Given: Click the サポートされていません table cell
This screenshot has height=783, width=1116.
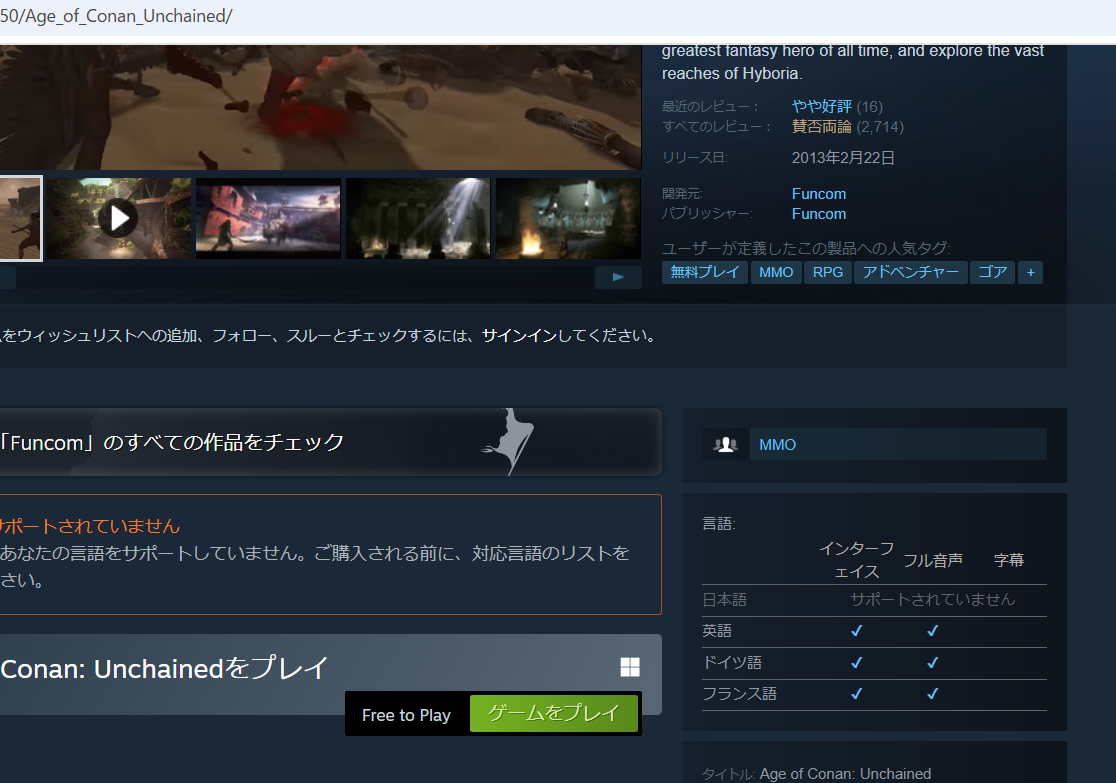Looking at the screenshot, I should pyautogui.click(x=932, y=599).
